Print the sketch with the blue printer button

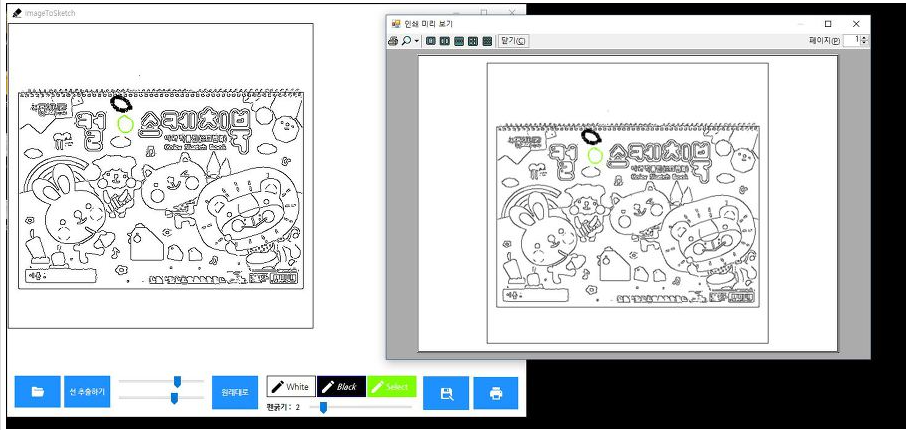pyautogui.click(x=496, y=393)
